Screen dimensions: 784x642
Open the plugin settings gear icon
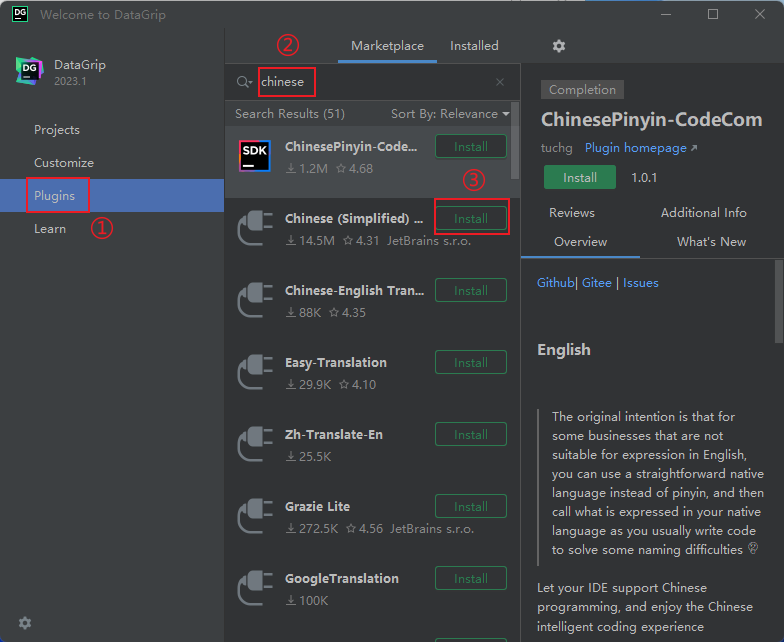click(558, 46)
